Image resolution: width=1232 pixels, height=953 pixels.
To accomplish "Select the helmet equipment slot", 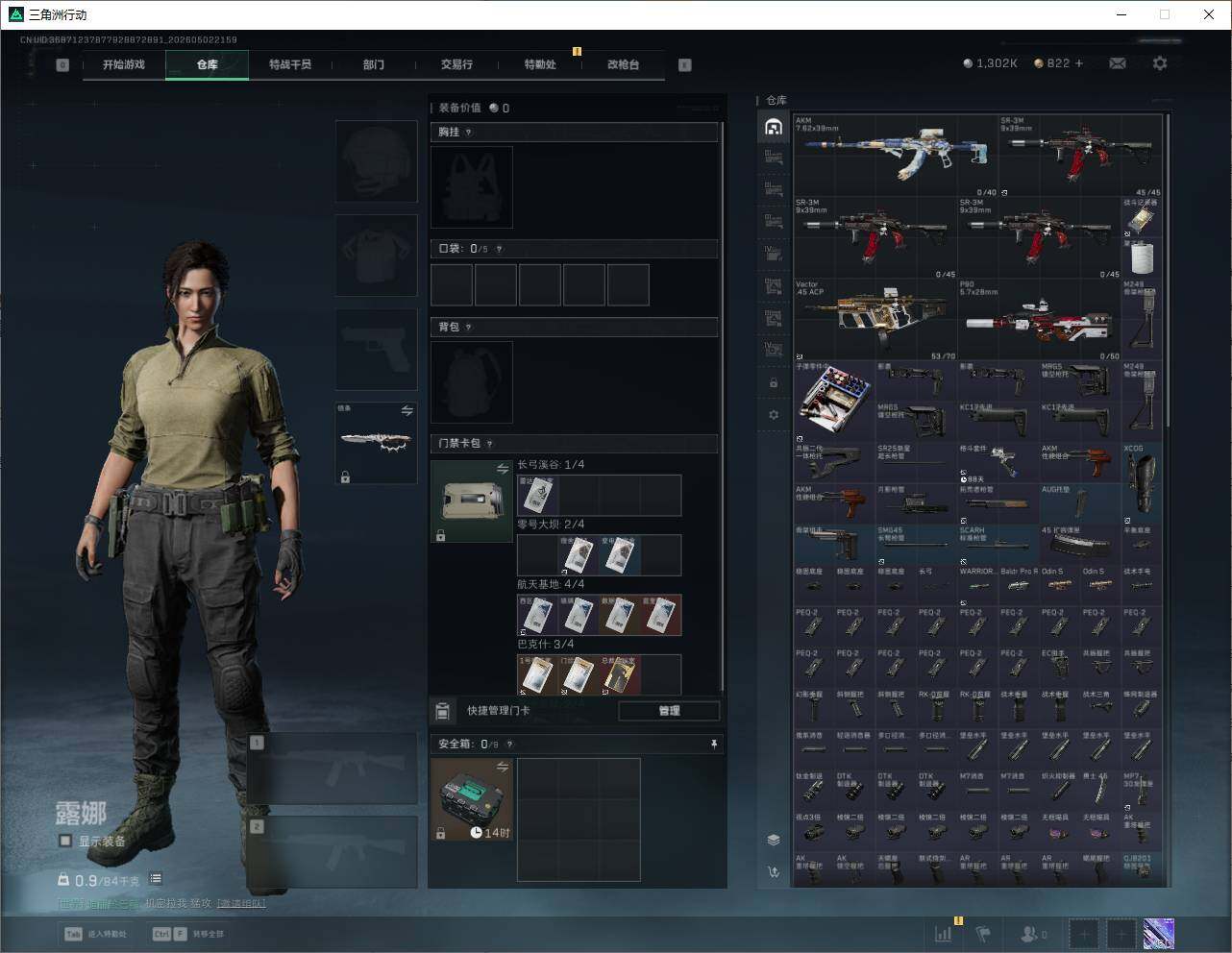I will point(377,161).
